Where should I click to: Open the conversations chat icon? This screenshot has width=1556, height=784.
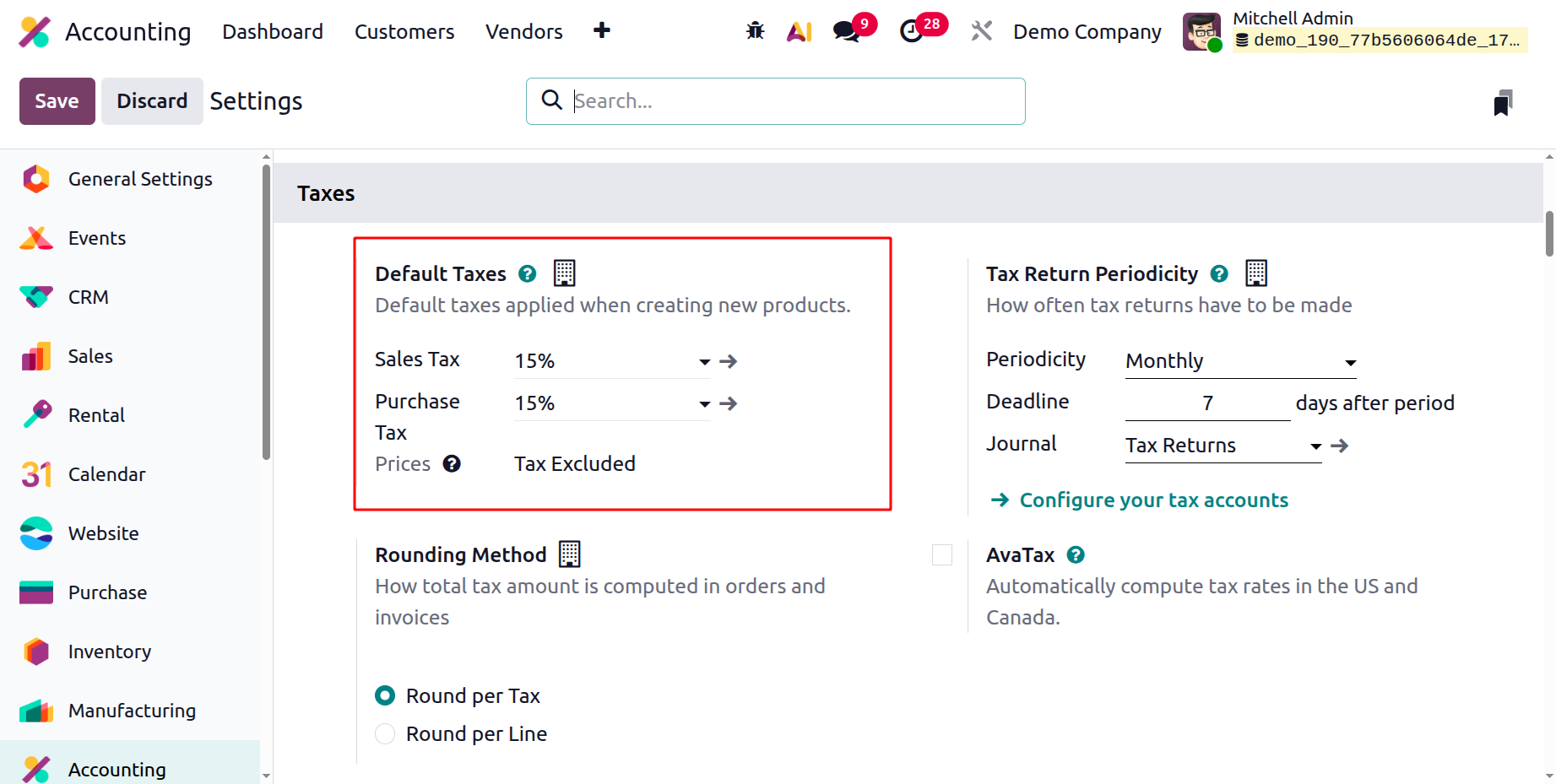[846, 31]
